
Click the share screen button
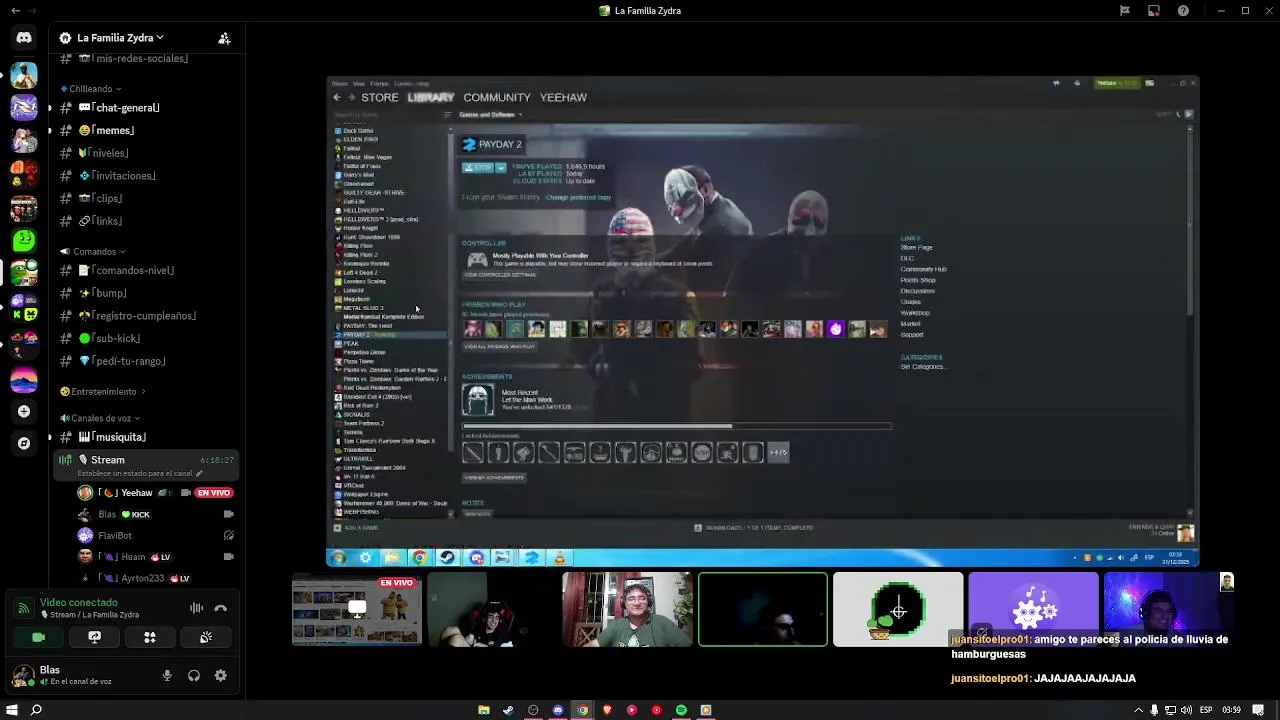[x=94, y=637]
